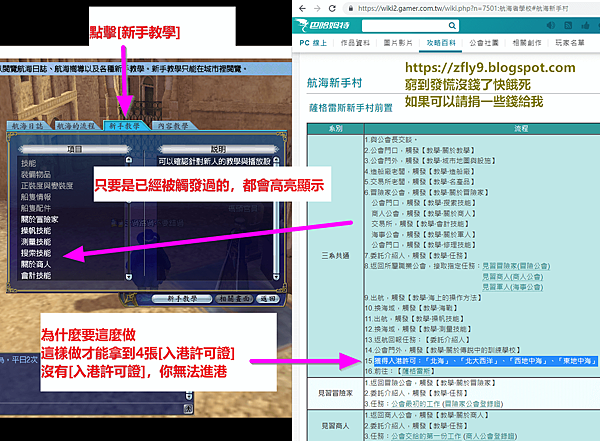Open 攻略百科 nav item
The image size is (600, 441).
click(441, 43)
